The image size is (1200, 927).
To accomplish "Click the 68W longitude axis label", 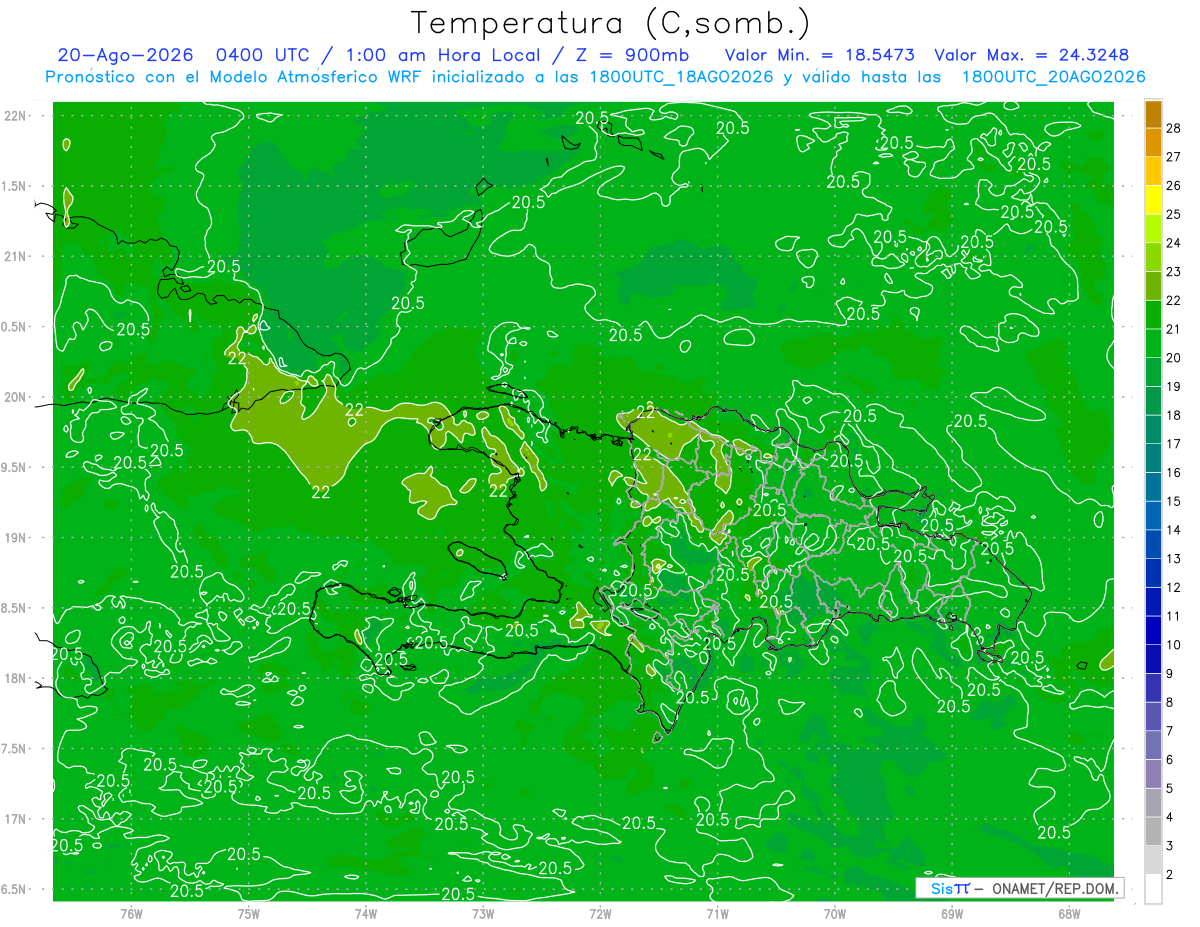I will [x=1069, y=914].
